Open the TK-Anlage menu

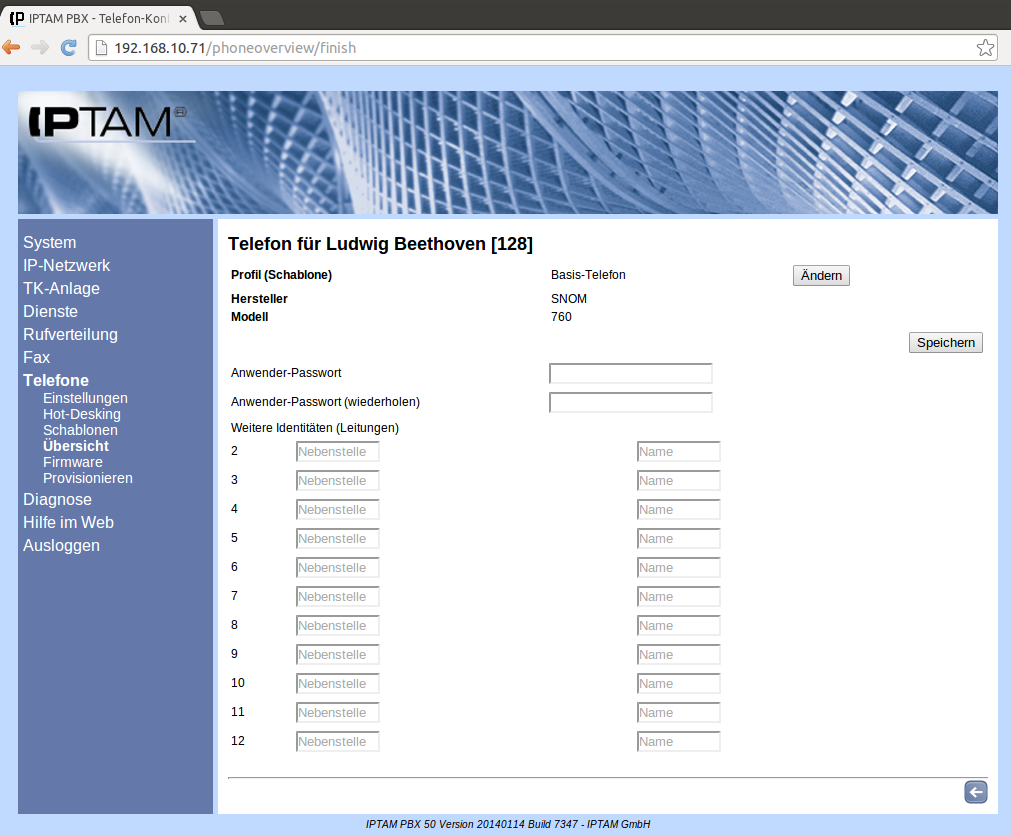(x=61, y=288)
